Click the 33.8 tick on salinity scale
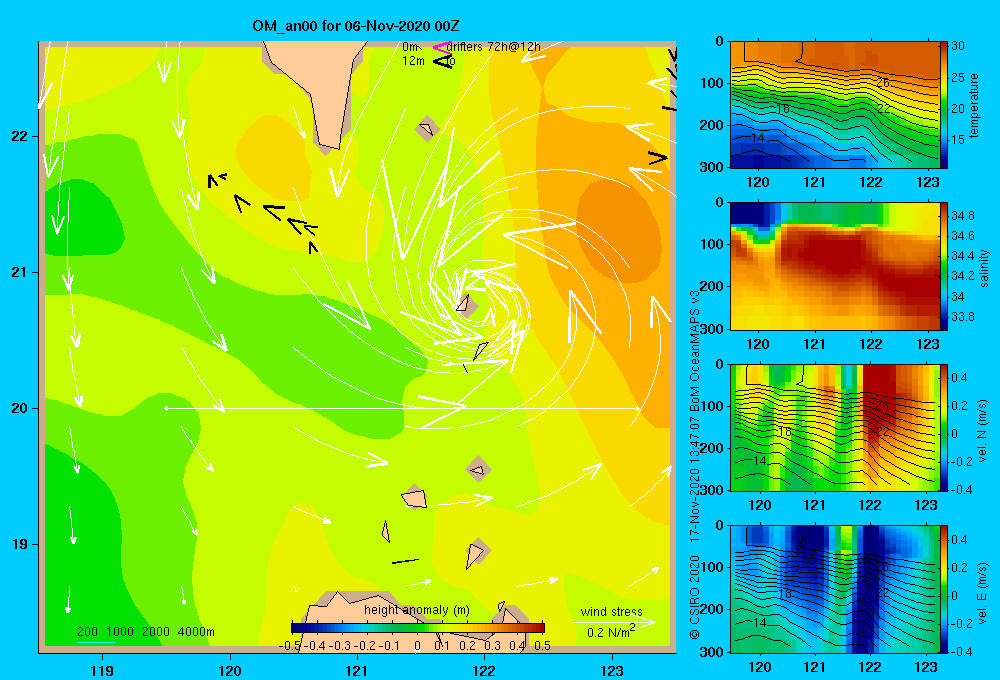The image size is (1000, 680). [962, 316]
